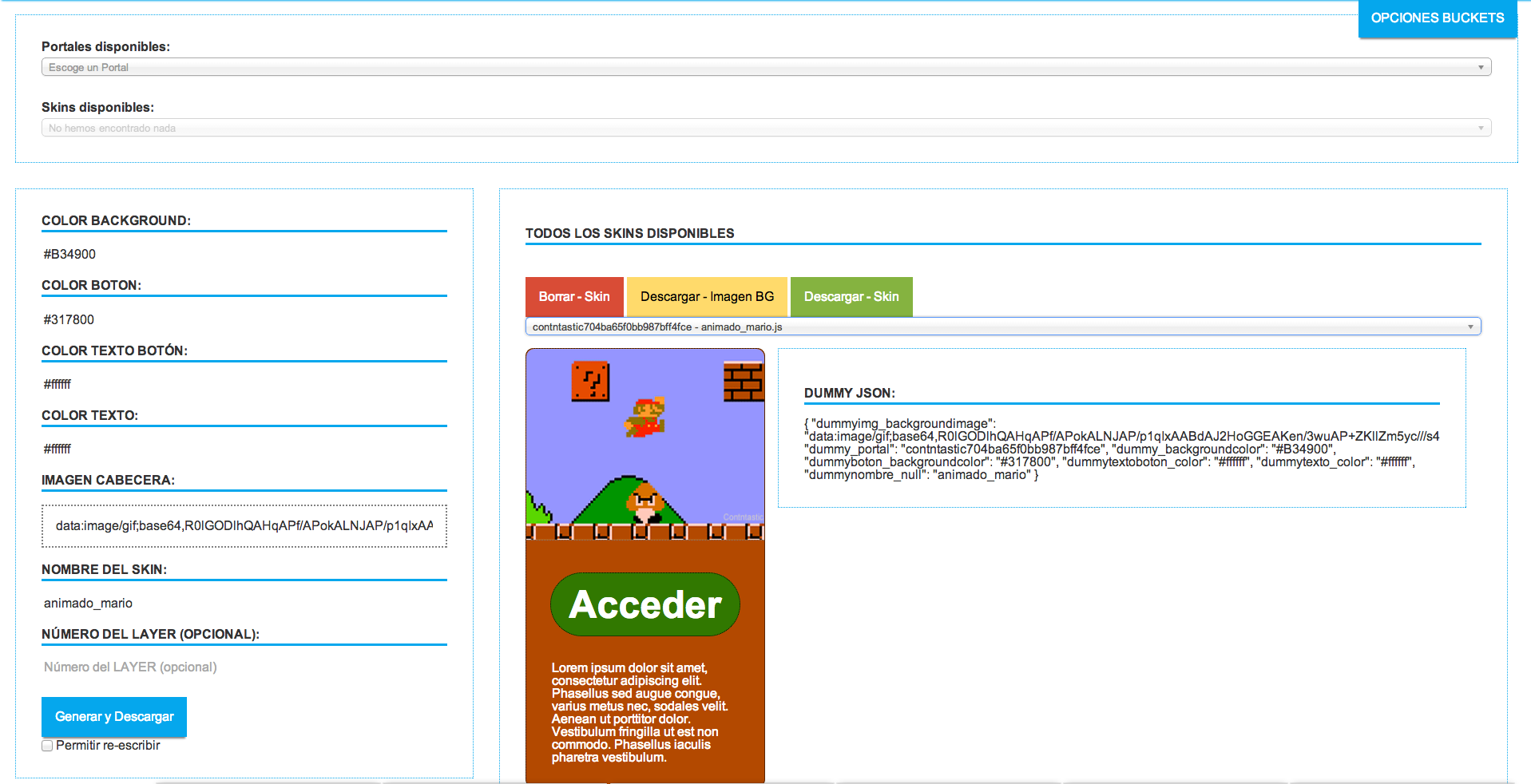
Task: Open the OPCIONES BUCKETS panel
Action: pyautogui.click(x=1437, y=18)
